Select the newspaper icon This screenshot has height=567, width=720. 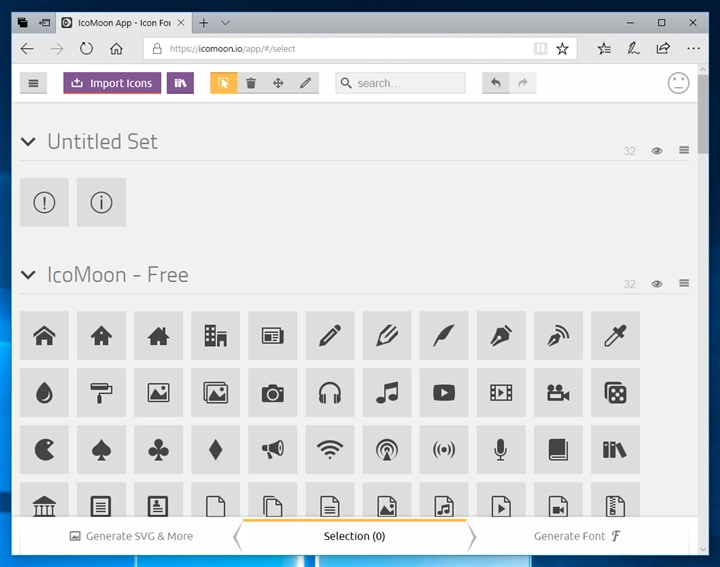point(273,336)
